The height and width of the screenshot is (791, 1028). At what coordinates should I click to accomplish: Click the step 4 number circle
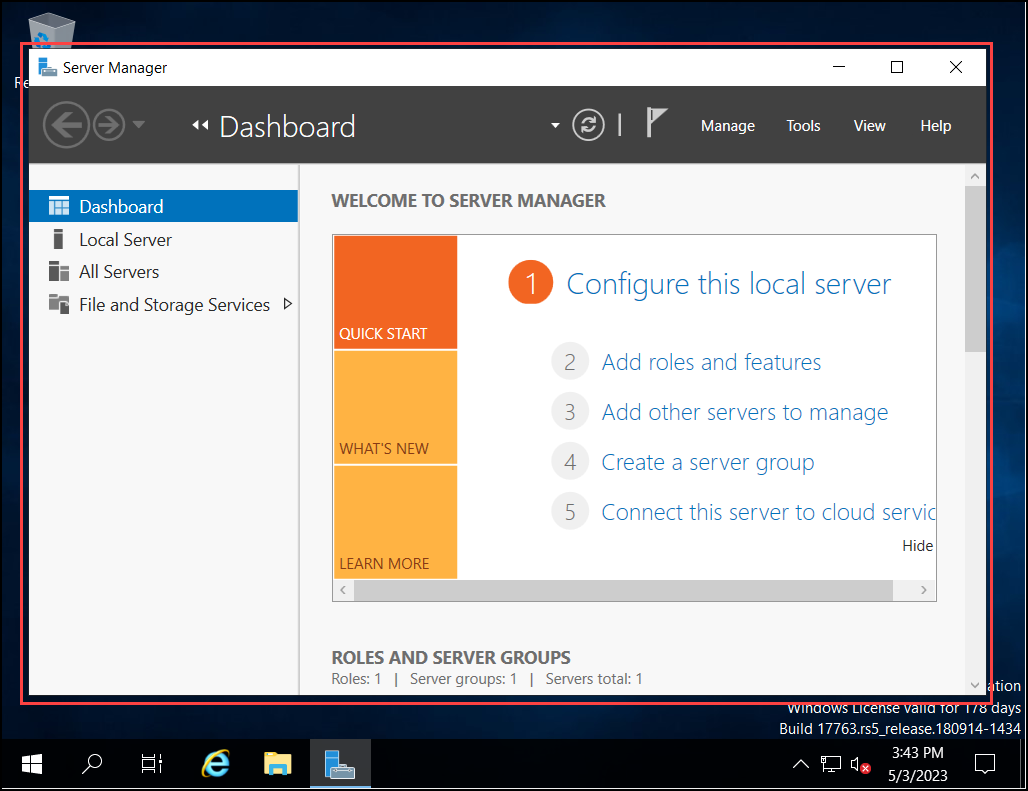click(570, 462)
